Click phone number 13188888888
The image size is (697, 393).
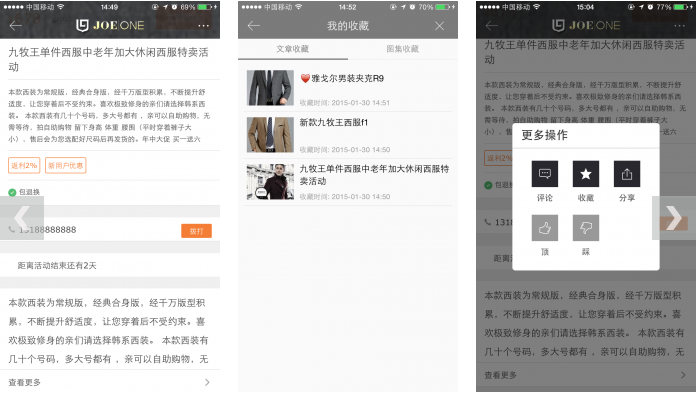click(x=48, y=229)
